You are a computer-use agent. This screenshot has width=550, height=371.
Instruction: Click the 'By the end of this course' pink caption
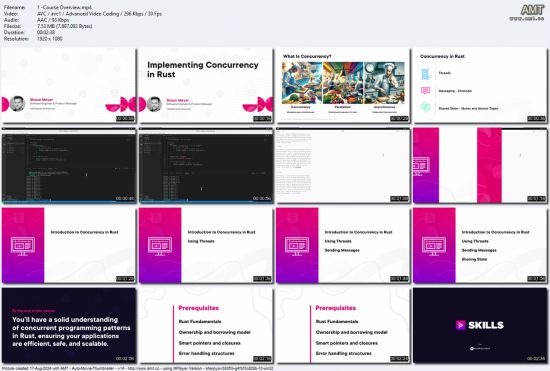(x=33, y=311)
